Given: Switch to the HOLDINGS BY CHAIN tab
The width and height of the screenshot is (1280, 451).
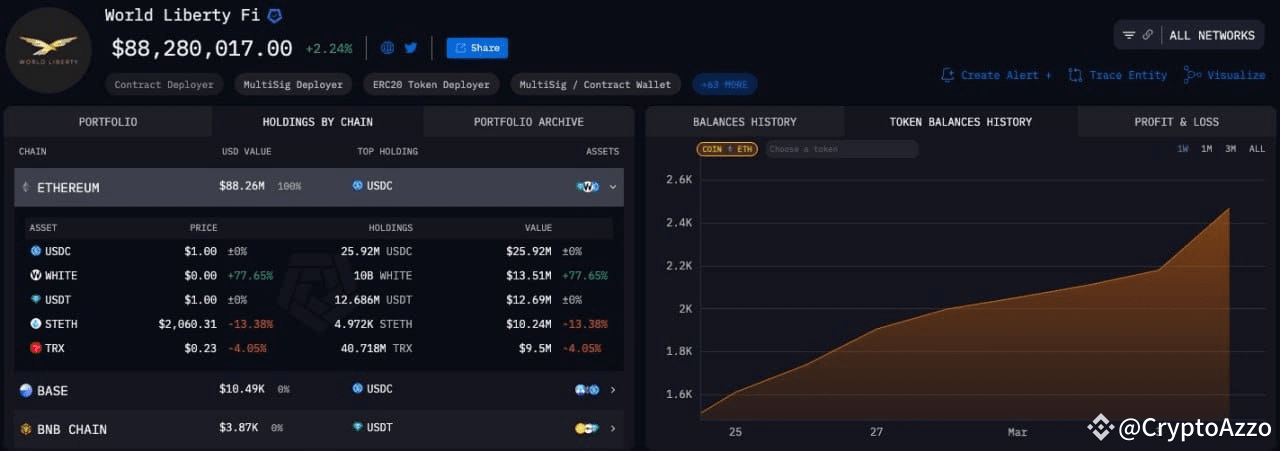Looking at the screenshot, I should [x=318, y=122].
